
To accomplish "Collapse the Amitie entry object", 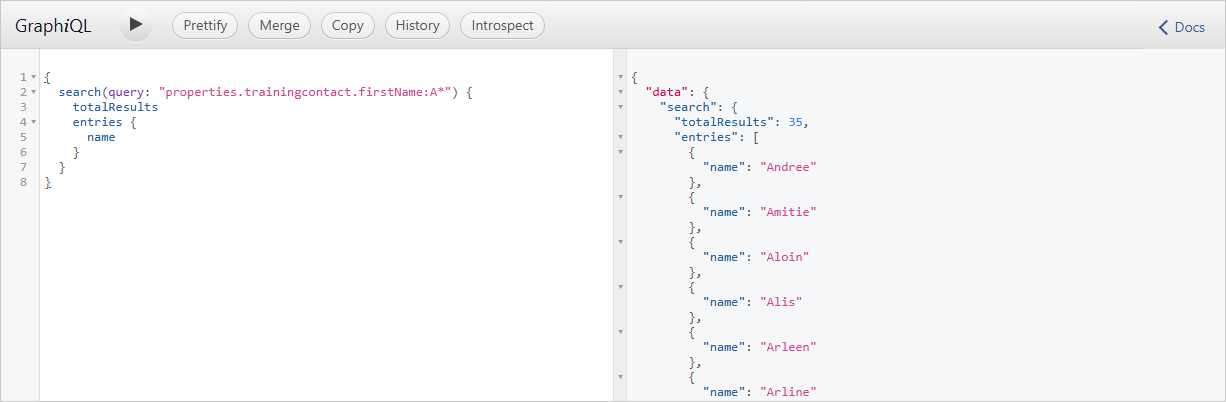I will [620, 197].
